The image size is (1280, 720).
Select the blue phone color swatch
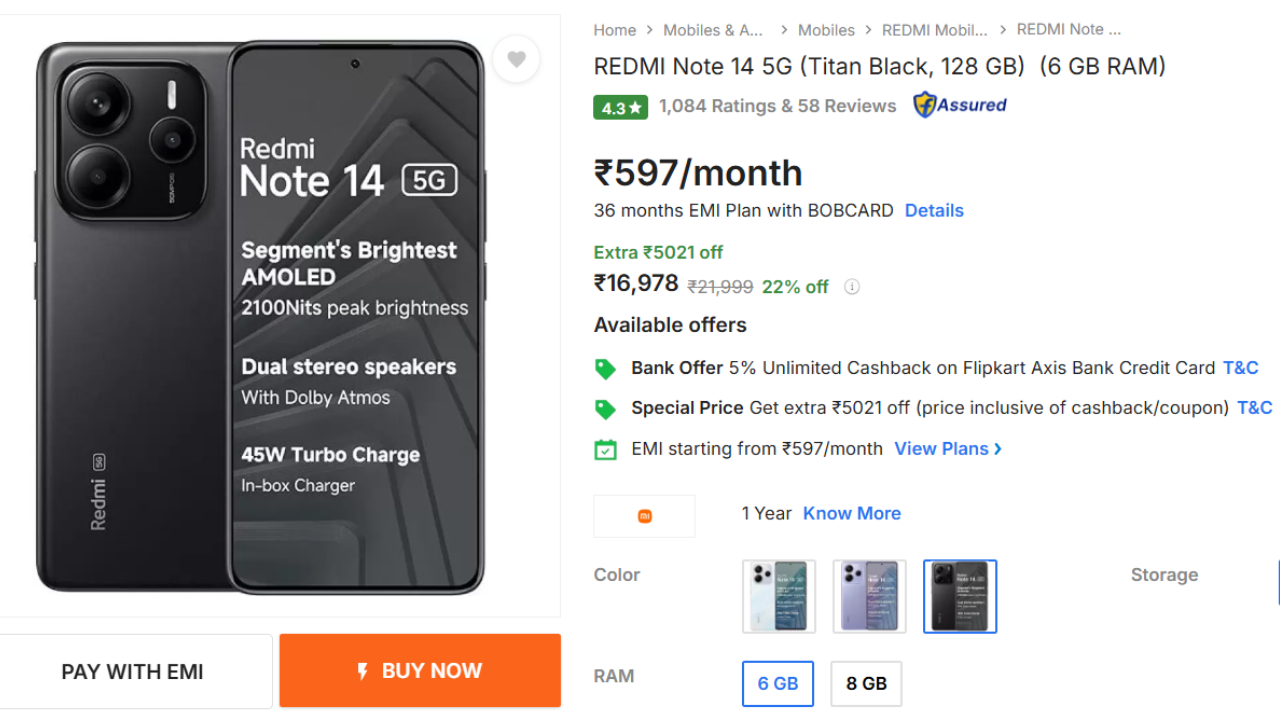(x=778, y=596)
